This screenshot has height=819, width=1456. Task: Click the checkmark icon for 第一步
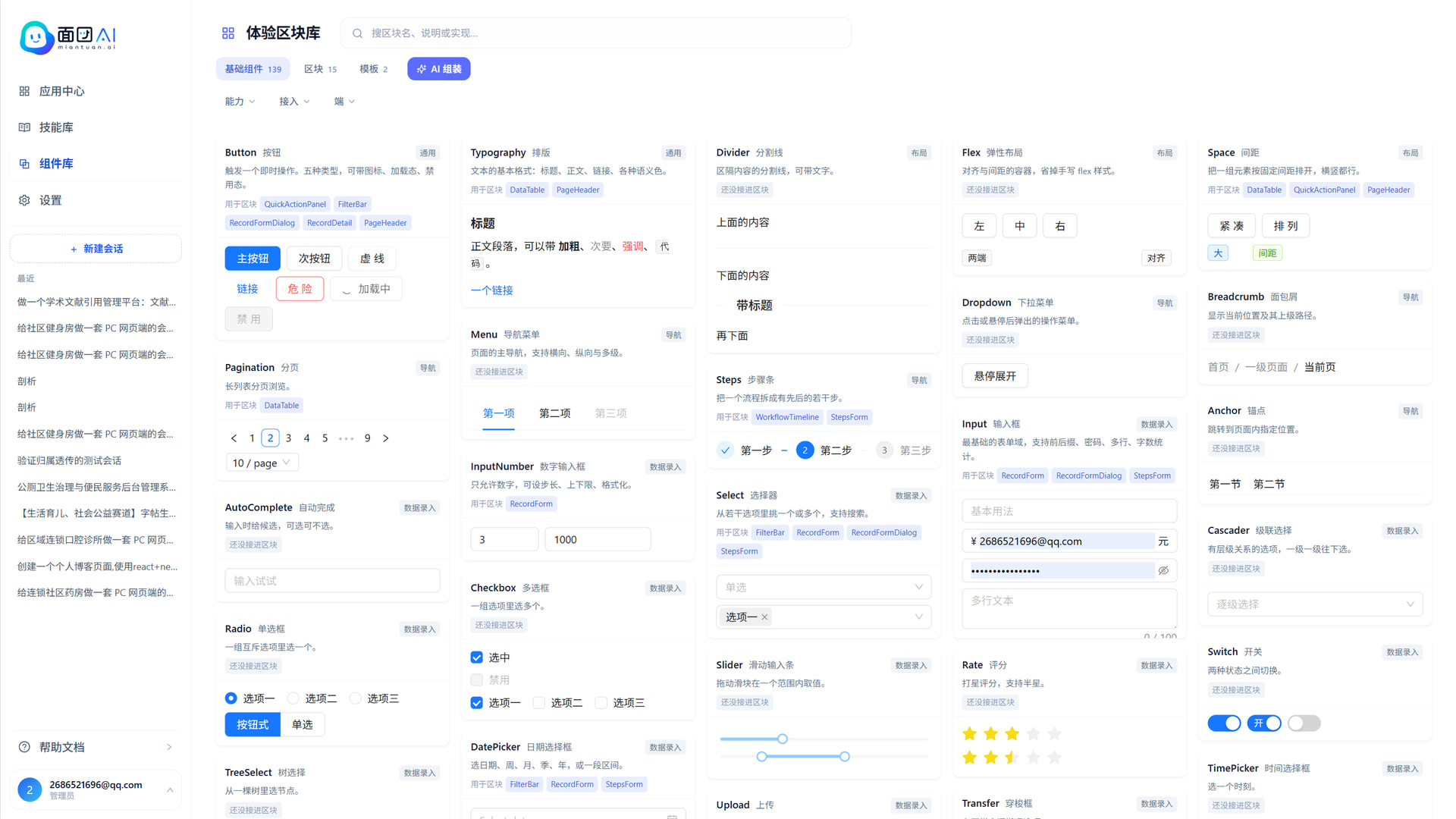[726, 450]
